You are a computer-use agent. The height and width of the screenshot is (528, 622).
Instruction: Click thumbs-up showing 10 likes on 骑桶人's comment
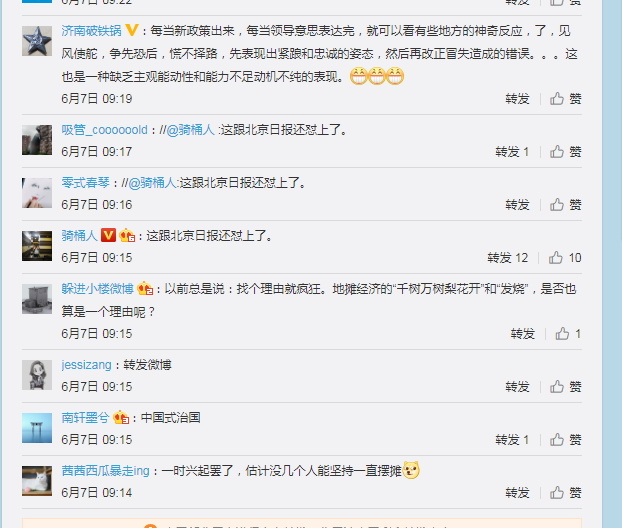pos(565,258)
